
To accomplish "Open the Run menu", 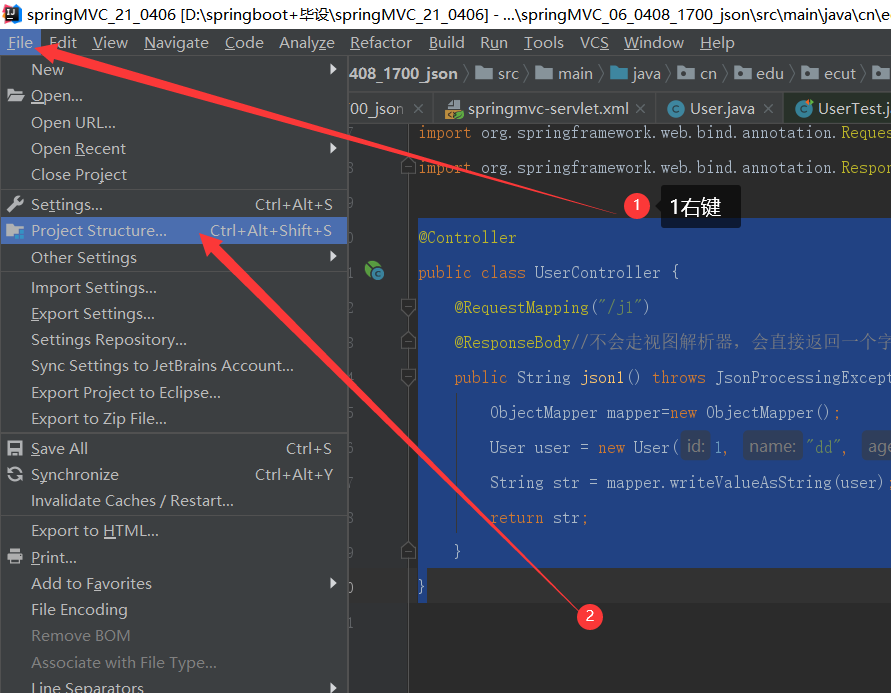I will point(494,43).
